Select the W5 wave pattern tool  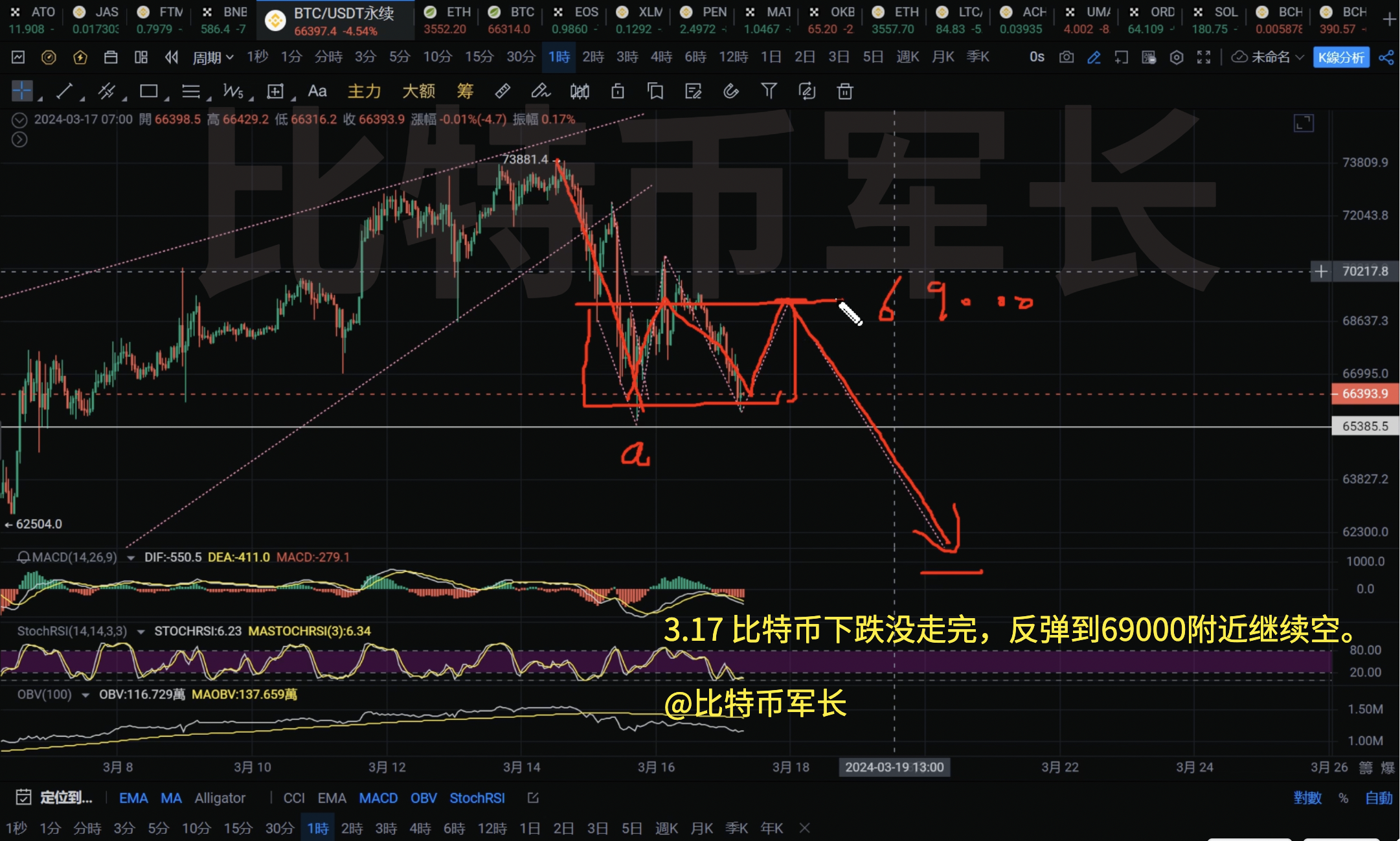pos(233,91)
